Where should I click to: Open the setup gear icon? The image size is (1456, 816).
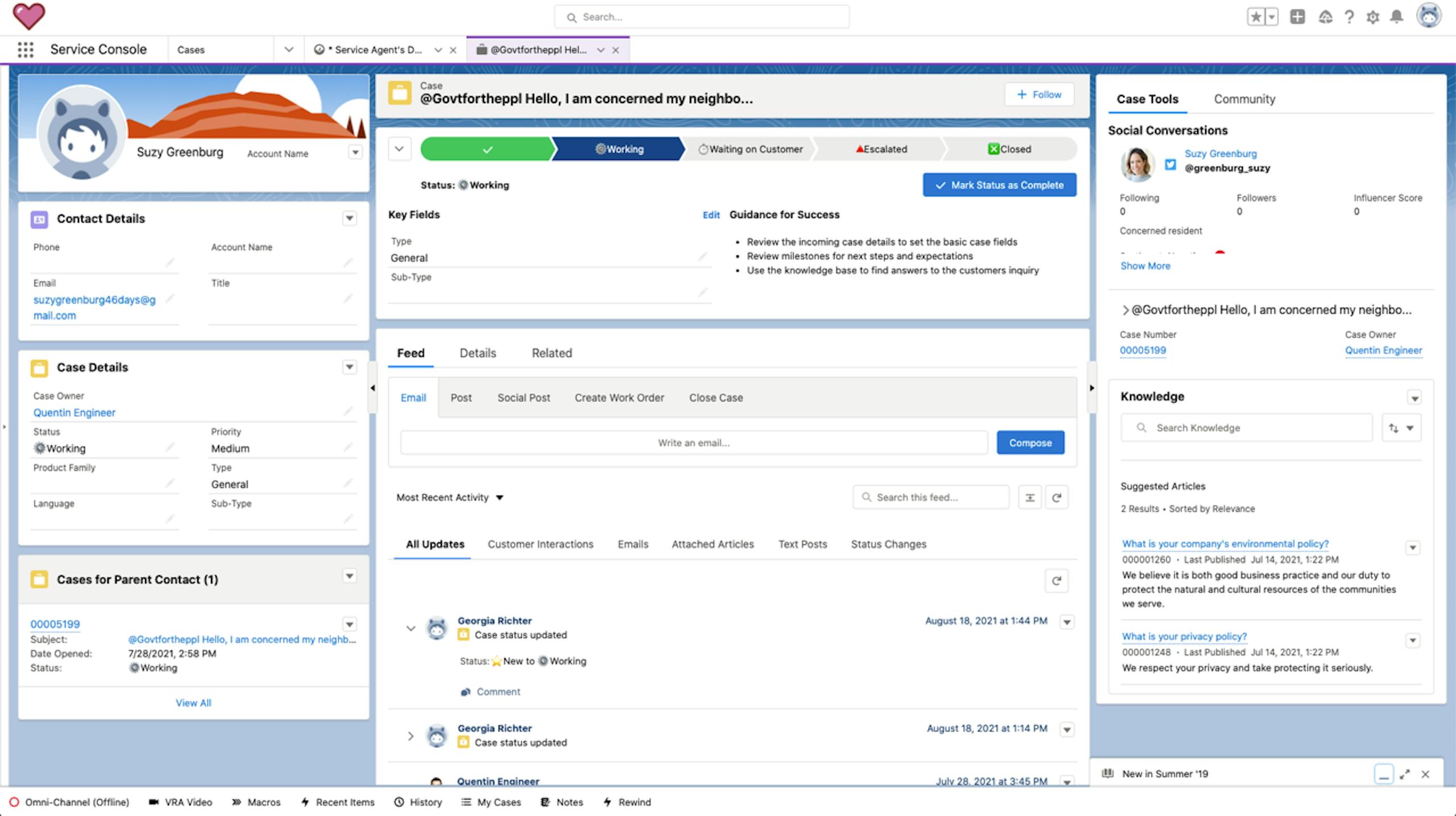point(1372,17)
